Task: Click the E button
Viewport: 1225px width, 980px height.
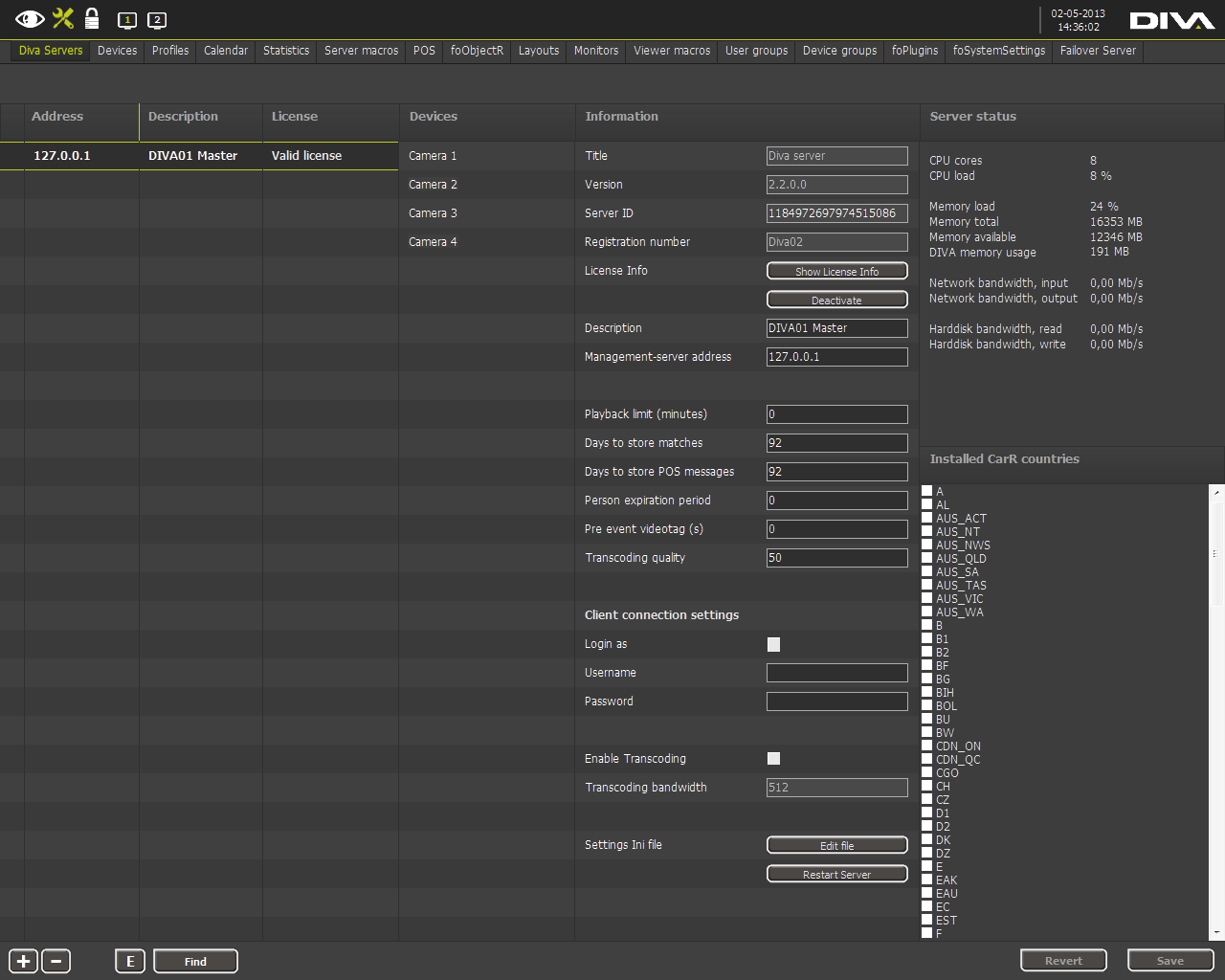Action: pyautogui.click(x=130, y=962)
